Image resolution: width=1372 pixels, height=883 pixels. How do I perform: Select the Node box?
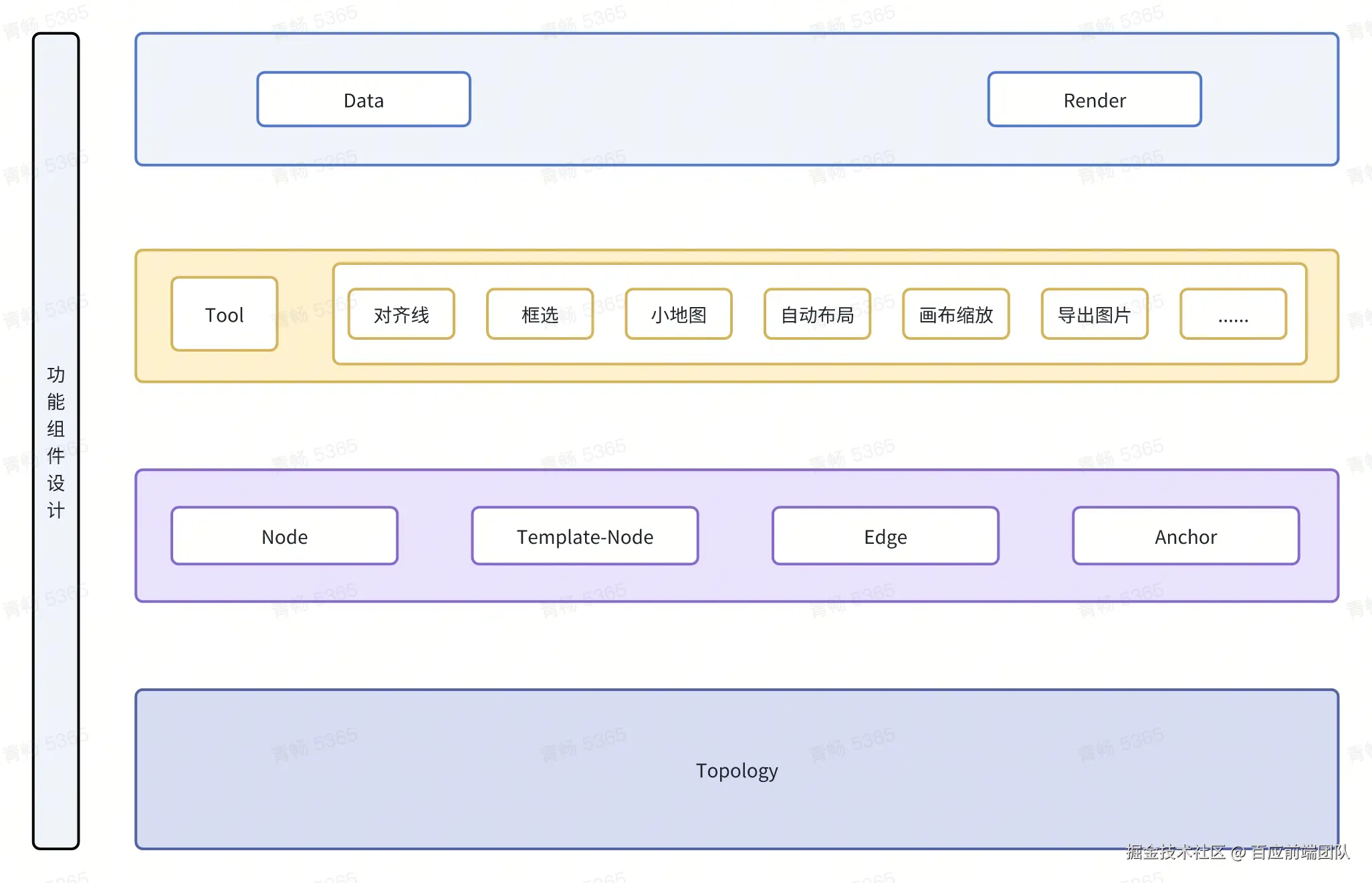[x=284, y=536]
